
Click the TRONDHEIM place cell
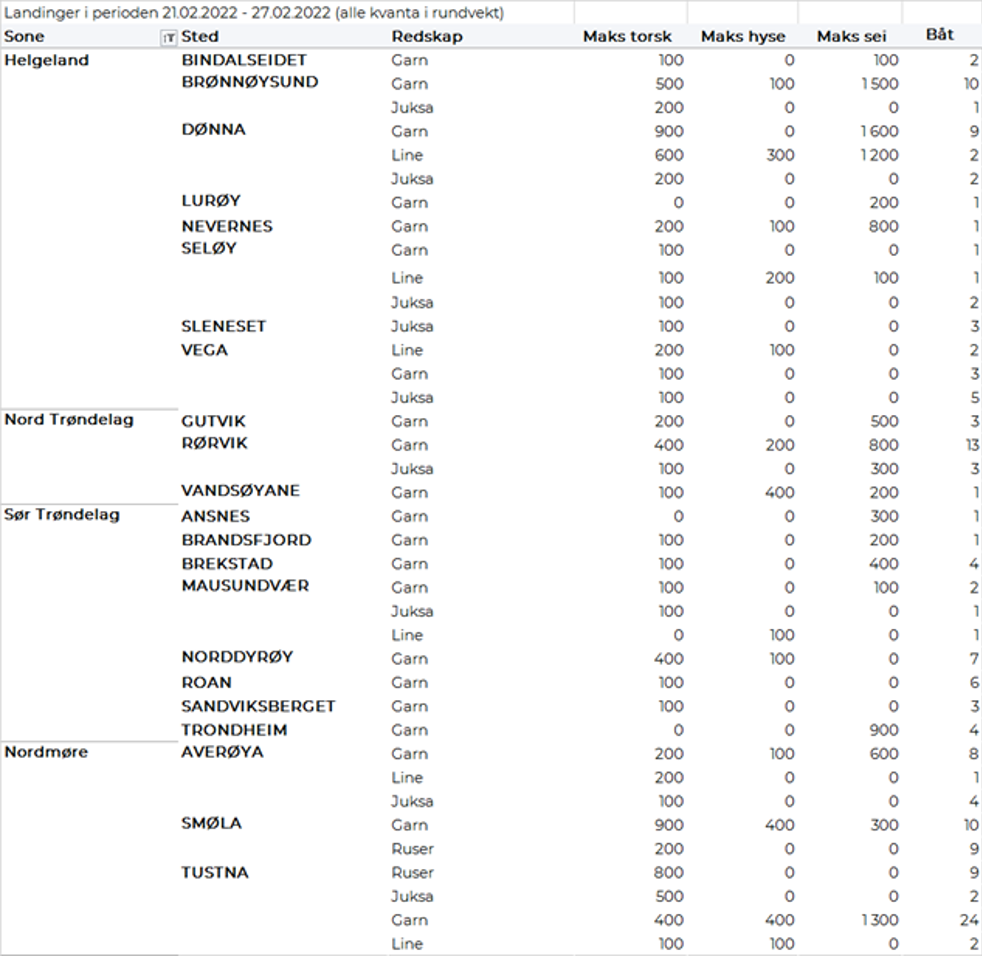point(234,730)
